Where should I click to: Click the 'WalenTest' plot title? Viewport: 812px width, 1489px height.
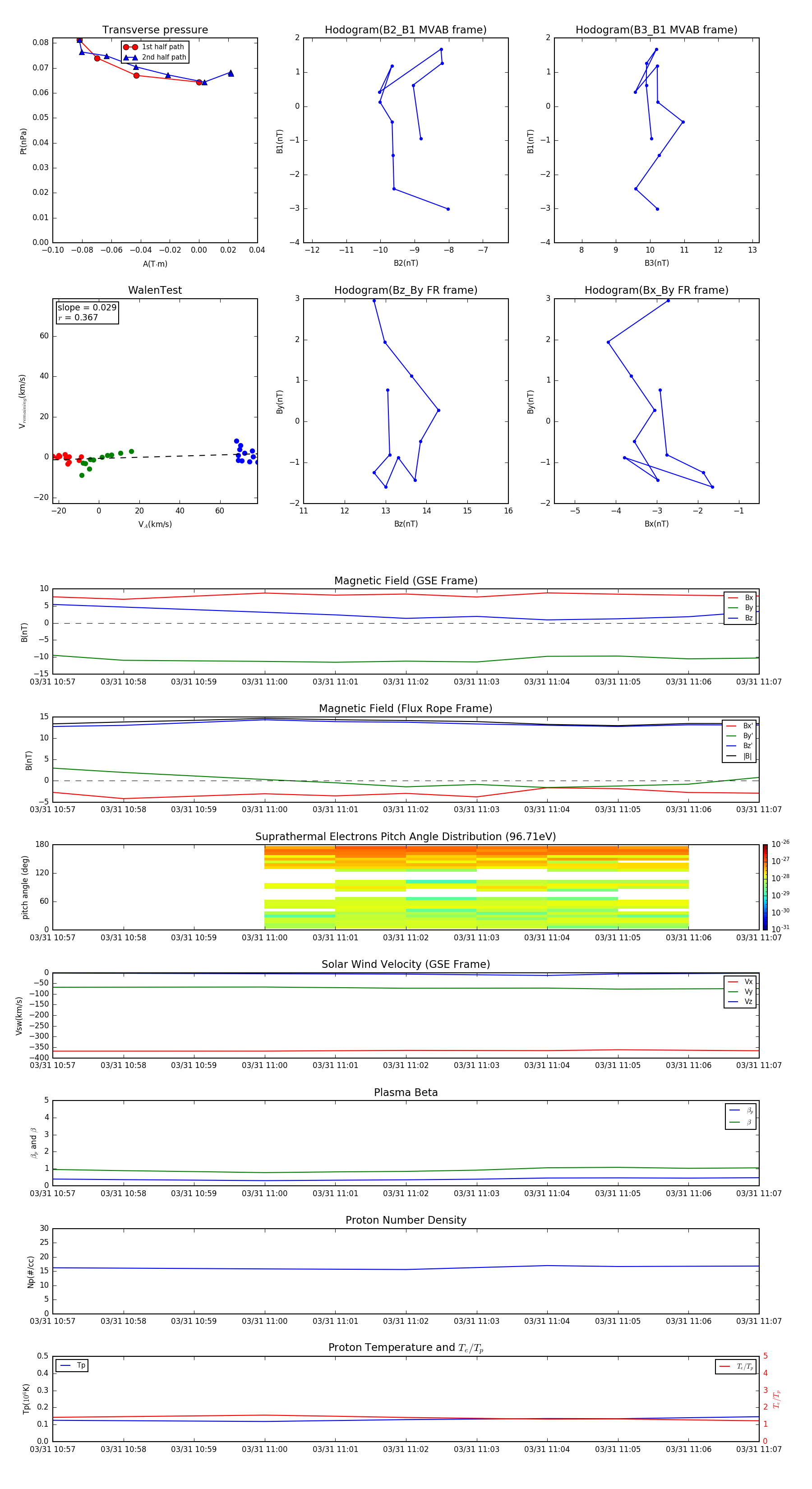pyautogui.click(x=155, y=290)
